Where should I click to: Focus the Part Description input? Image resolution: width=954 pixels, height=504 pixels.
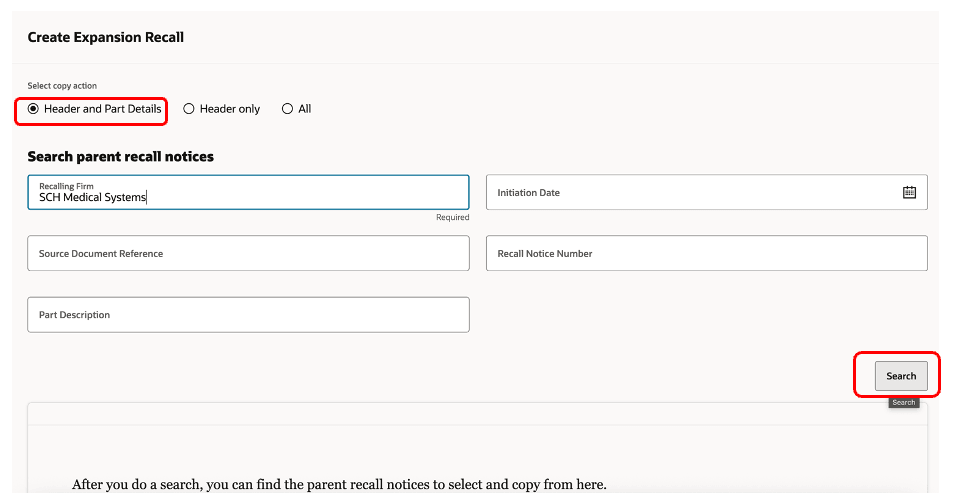coord(248,315)
